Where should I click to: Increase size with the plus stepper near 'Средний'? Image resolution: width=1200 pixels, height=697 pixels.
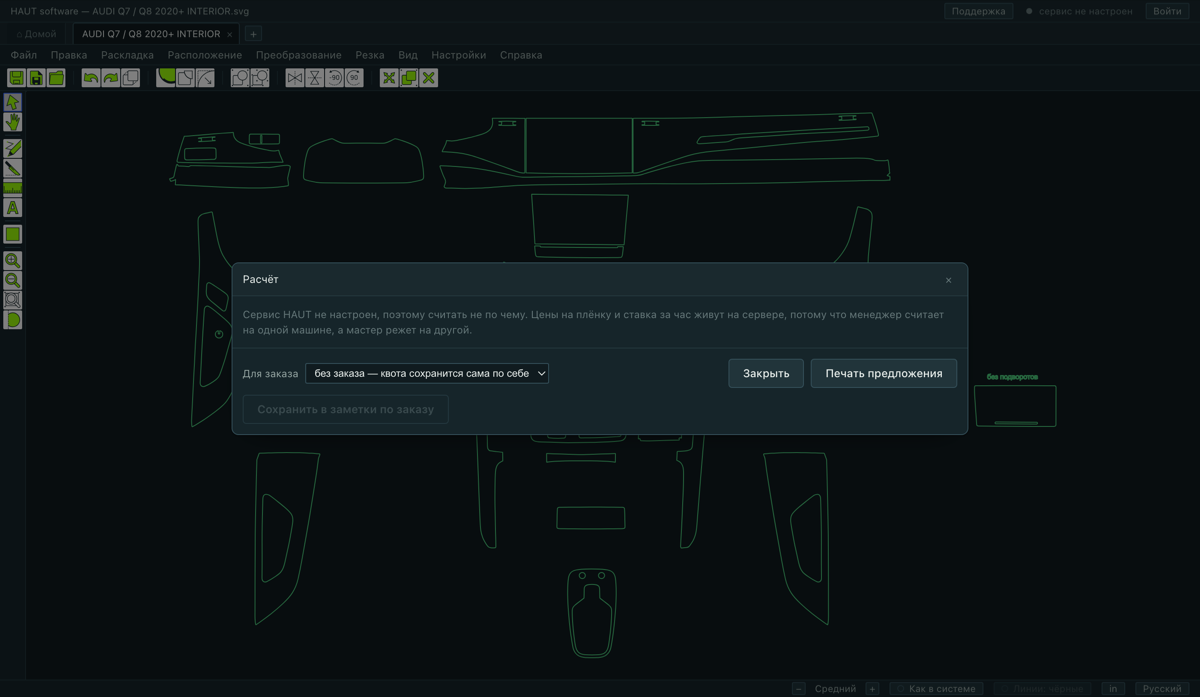point(873,688)
